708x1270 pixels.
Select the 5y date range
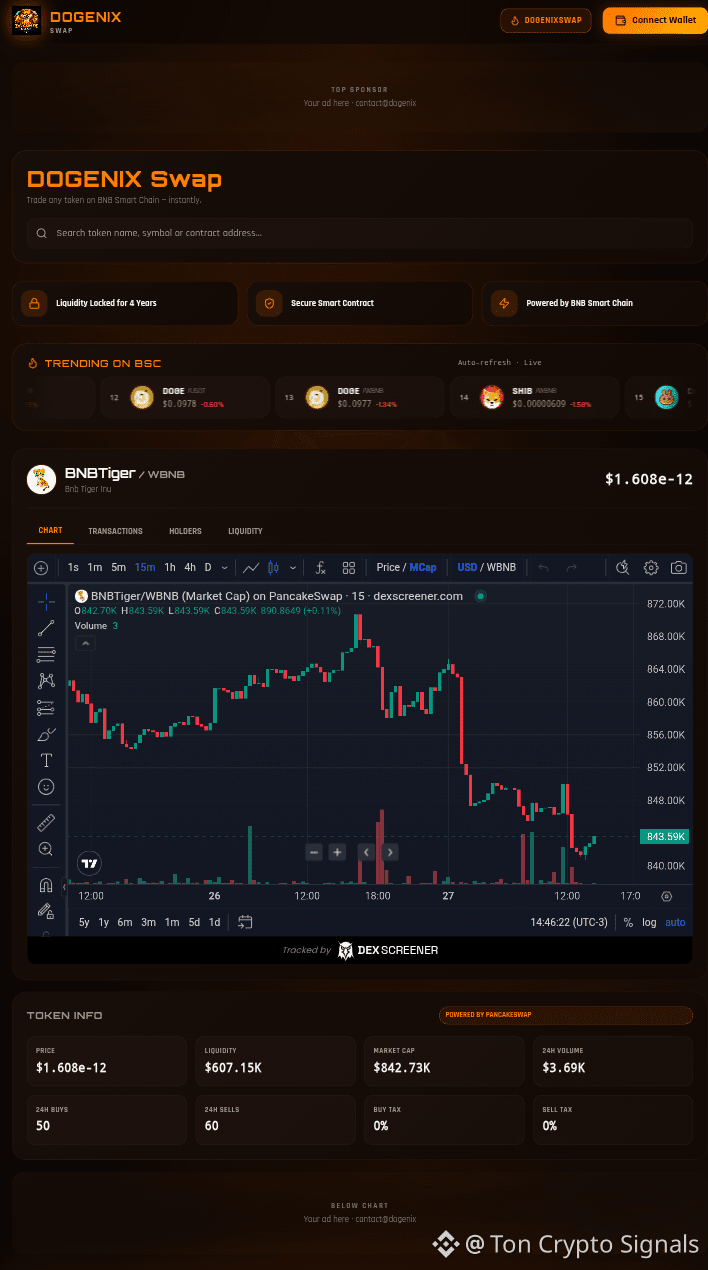(x=84, y=922)
